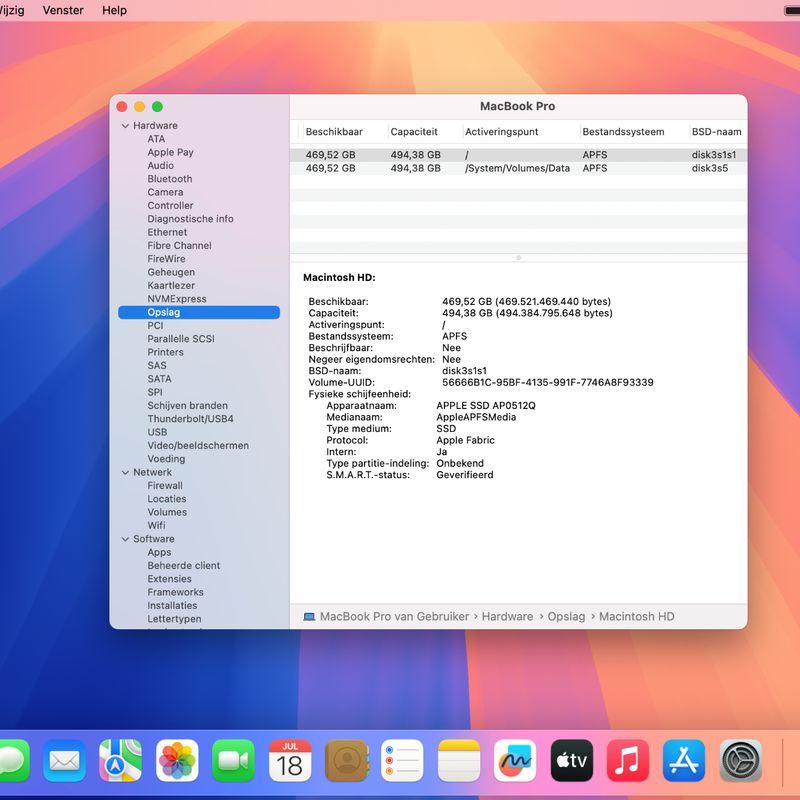
Task: Select USB in the Hardware list
Action: [157, 432]
